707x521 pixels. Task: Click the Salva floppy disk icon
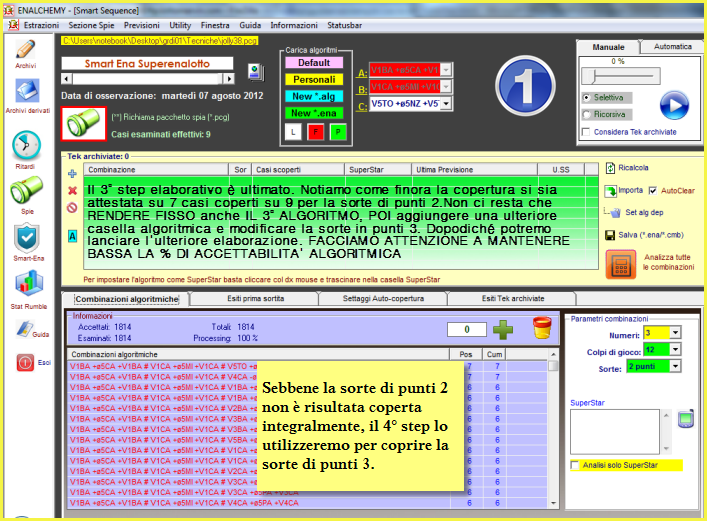click(610, 235)
